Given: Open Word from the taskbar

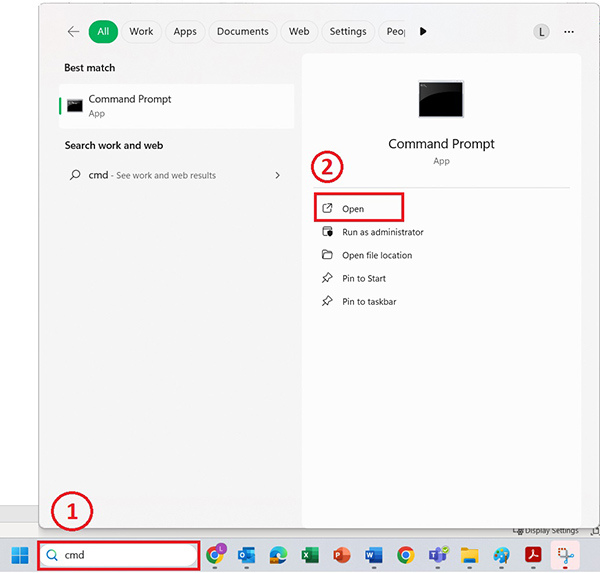Looking at the screenshot, I should click(x=373, y=555).
